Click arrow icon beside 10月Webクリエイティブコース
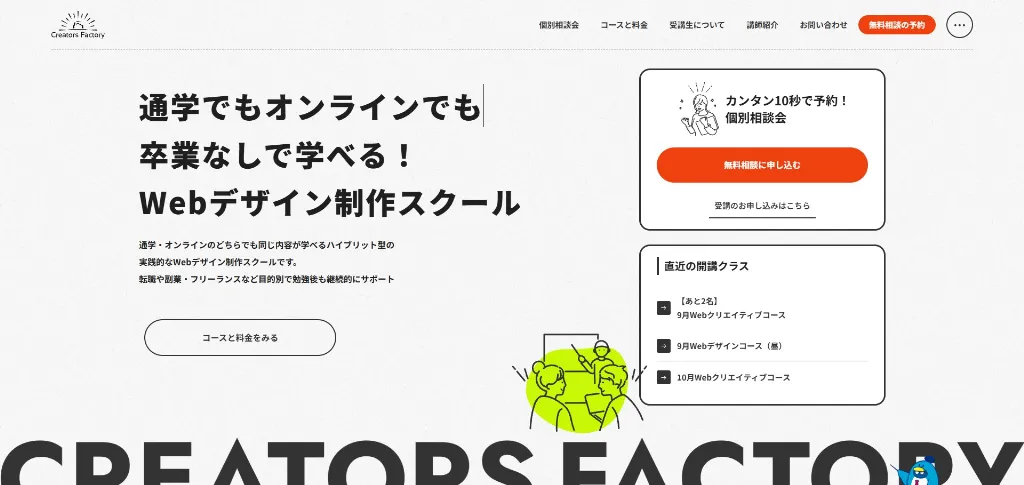1024x485 pixels. coord(664,377)
